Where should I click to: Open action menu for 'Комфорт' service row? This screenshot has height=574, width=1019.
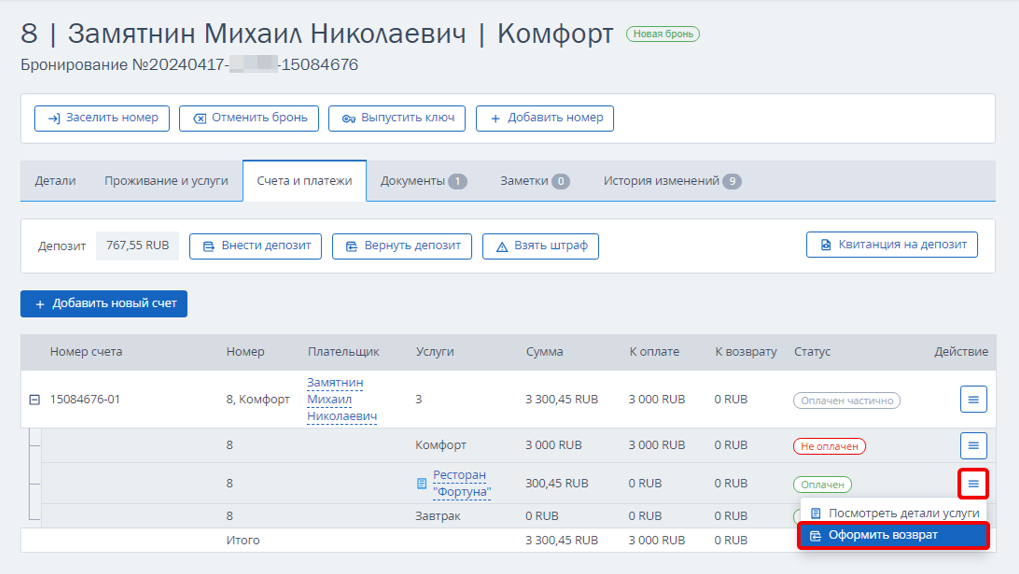click(x=973, y=445)
